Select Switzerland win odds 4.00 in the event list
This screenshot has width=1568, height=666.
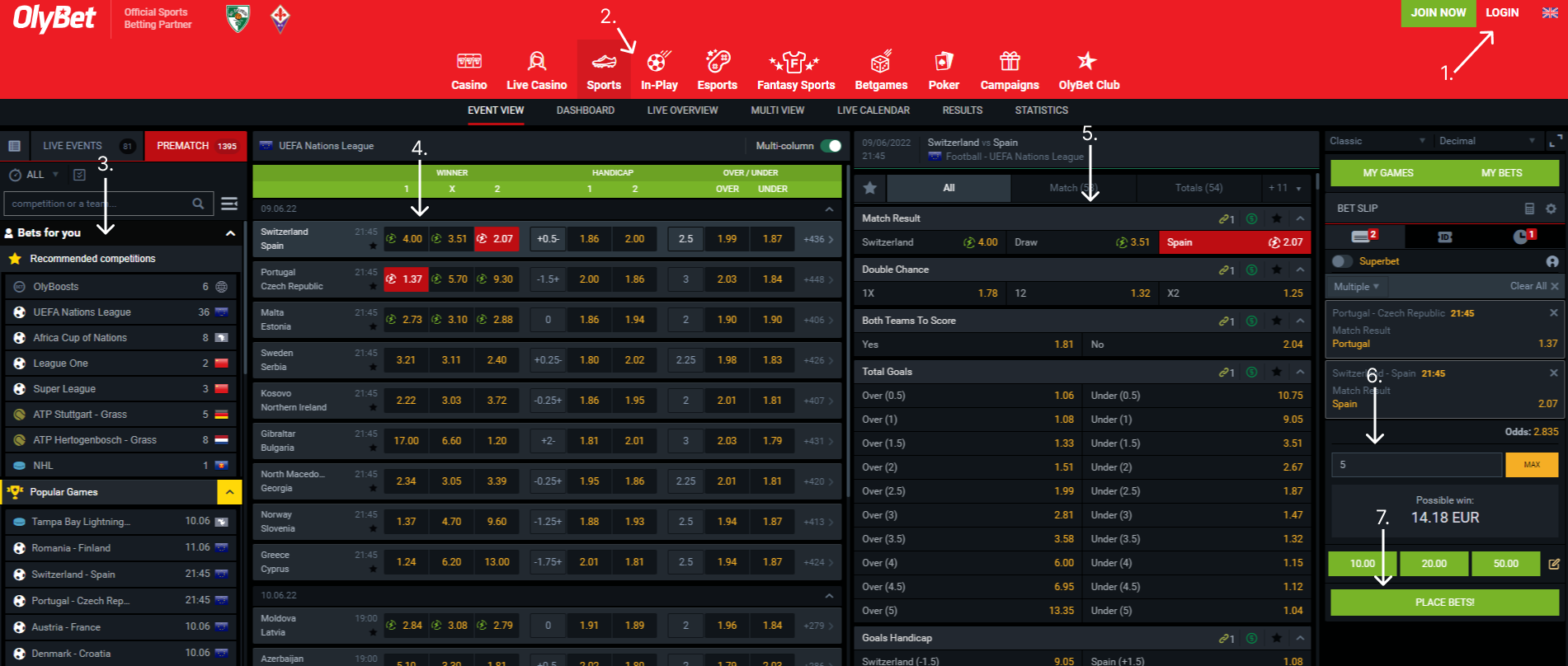[405, 239]
